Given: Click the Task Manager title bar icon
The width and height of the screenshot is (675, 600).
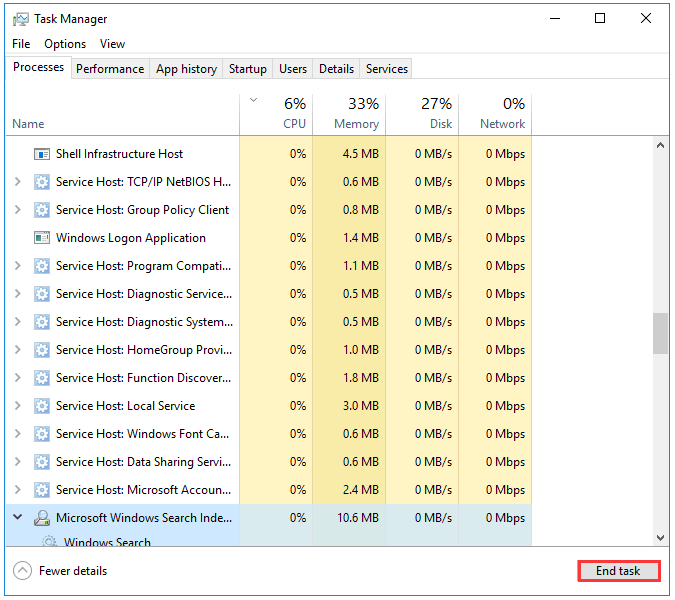Looking at the screenshot, I should tap(20, 19).
